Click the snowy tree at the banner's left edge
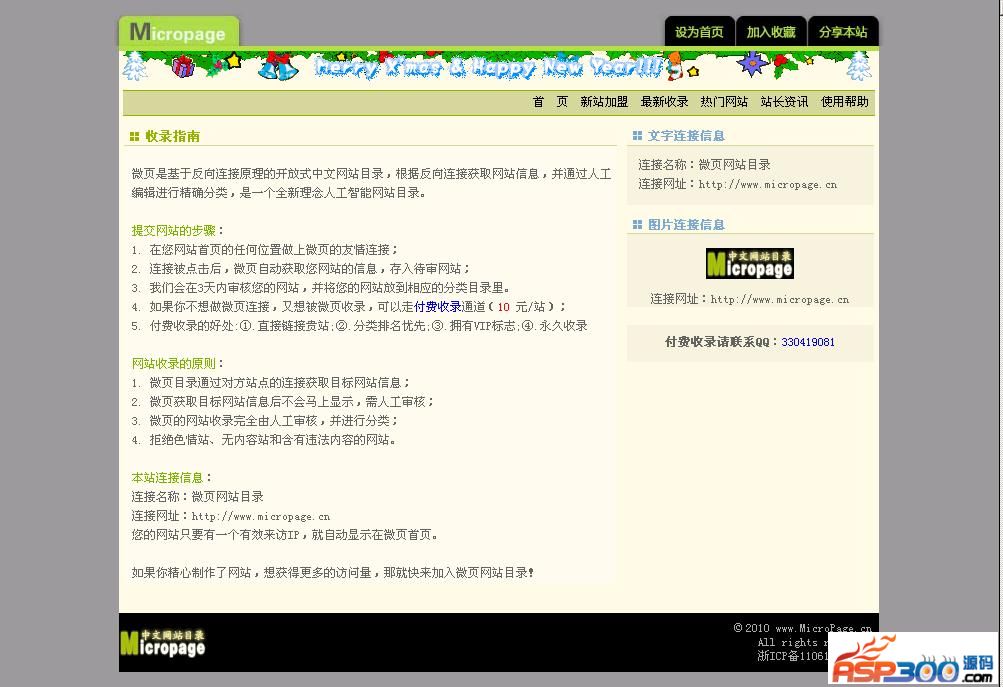 click(x=134, y=68)
